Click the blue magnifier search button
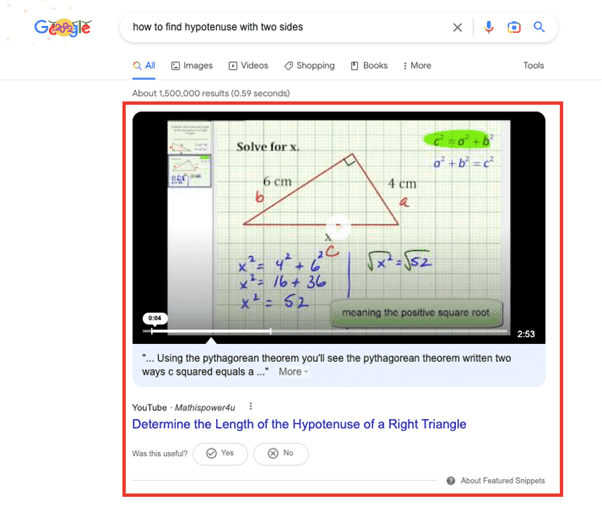This screenshot has width=602, height=507. (539, 27)
